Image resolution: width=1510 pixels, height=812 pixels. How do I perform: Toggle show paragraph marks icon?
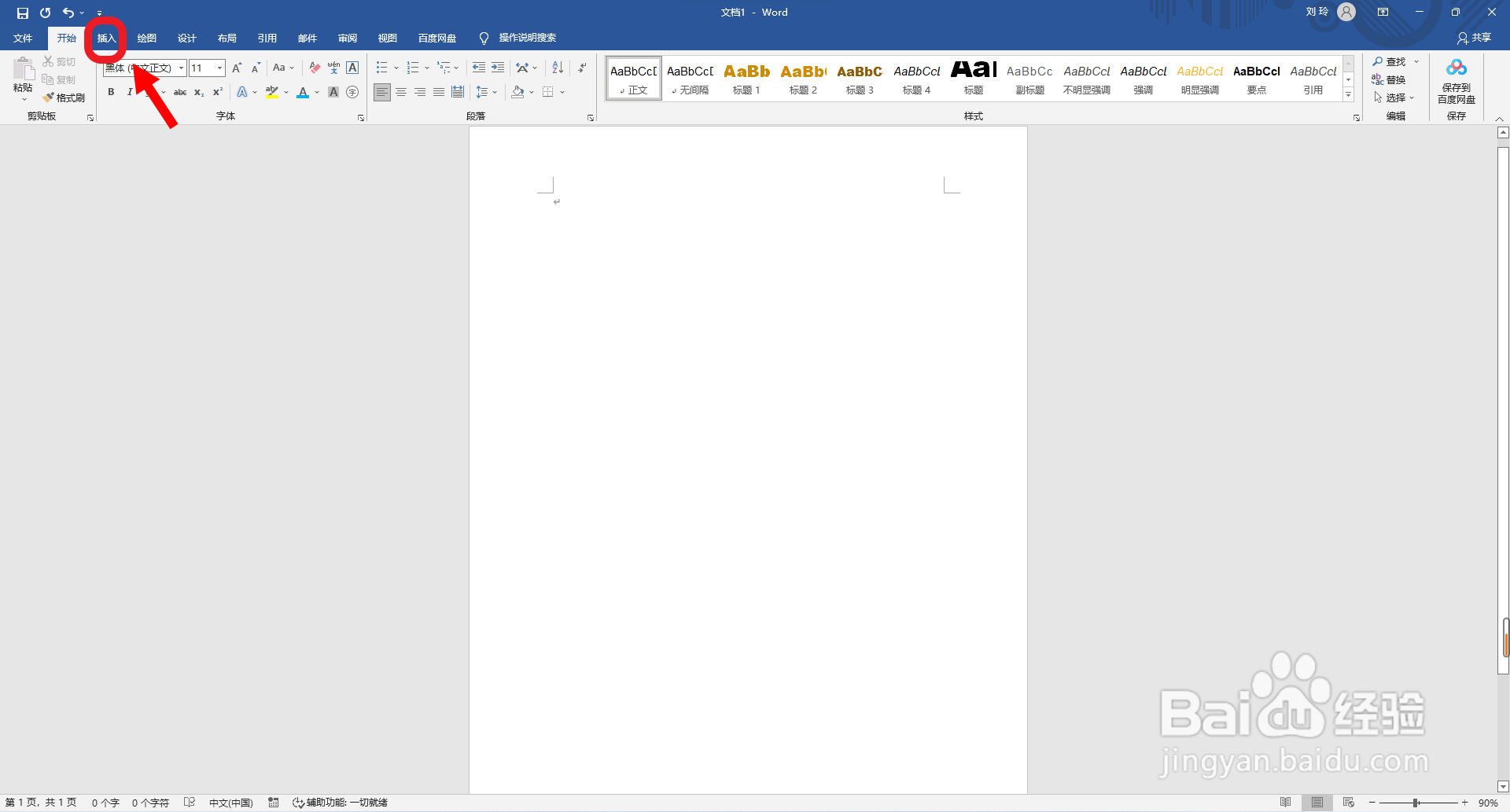point(582,68)
